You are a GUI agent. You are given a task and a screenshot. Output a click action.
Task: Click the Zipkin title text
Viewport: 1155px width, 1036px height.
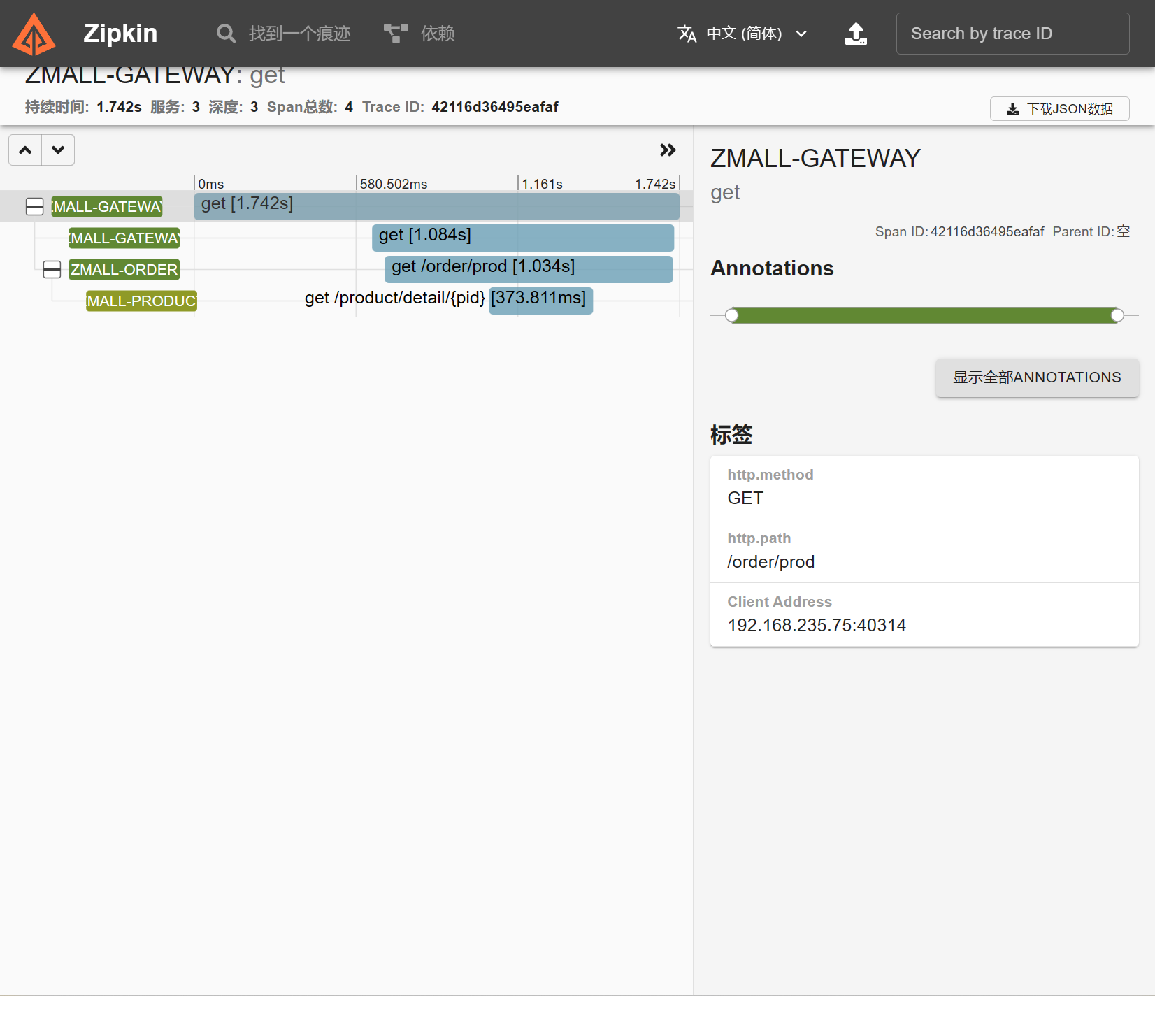120,34
